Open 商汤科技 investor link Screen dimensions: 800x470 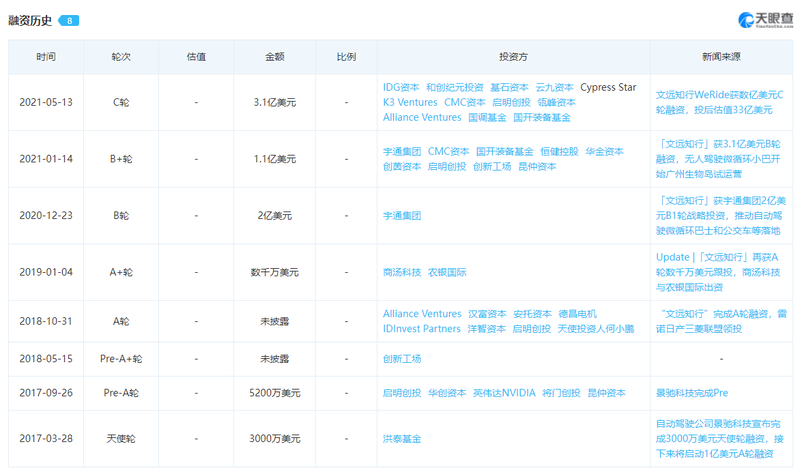(402, 273)
